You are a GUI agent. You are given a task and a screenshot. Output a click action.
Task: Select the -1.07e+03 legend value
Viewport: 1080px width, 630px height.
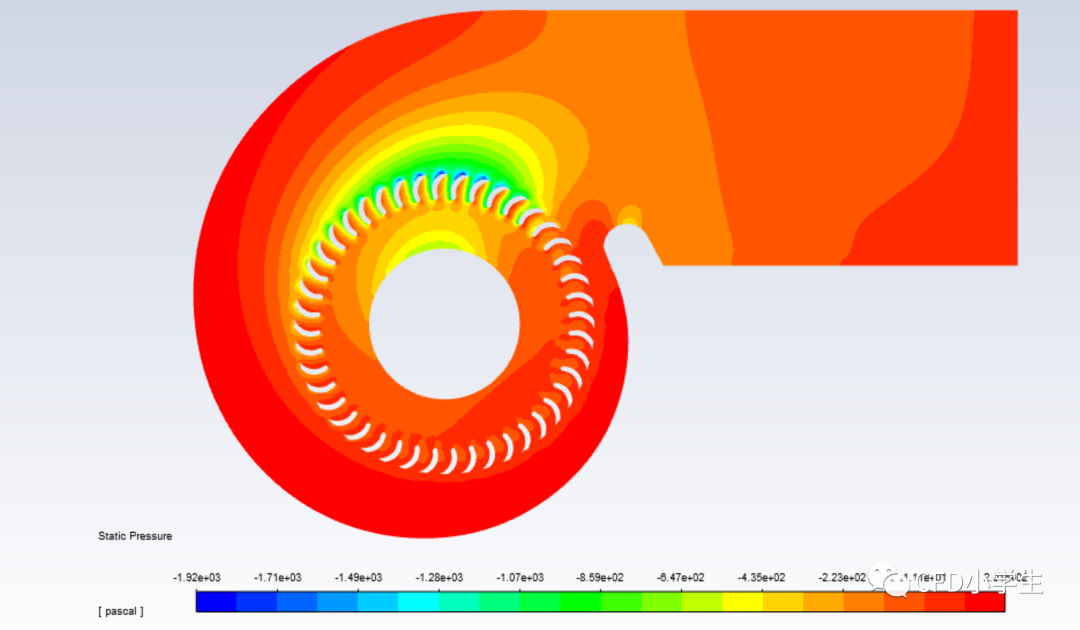[x=520, y=578]
